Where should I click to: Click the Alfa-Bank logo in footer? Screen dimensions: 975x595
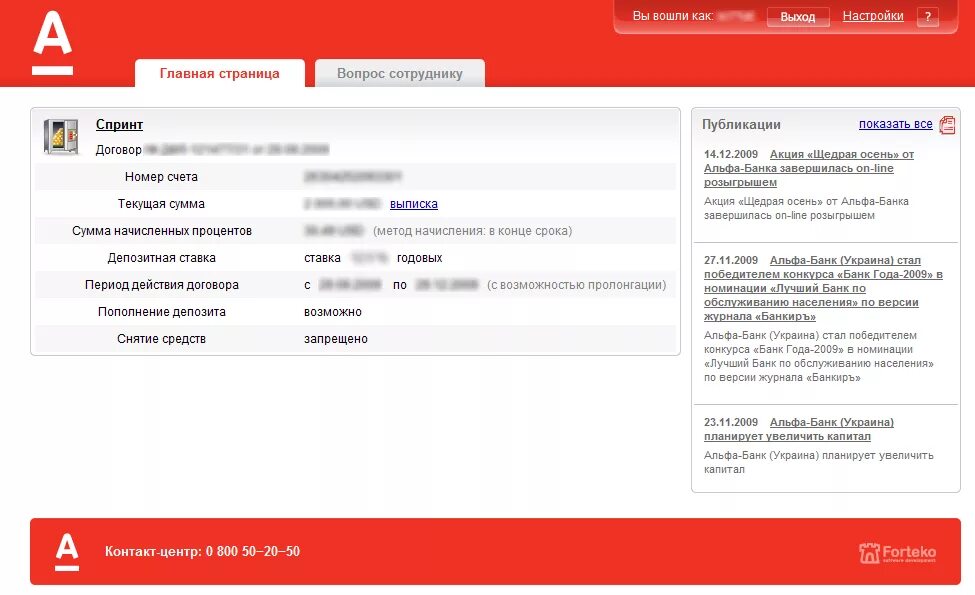click(x=67, y=552)
